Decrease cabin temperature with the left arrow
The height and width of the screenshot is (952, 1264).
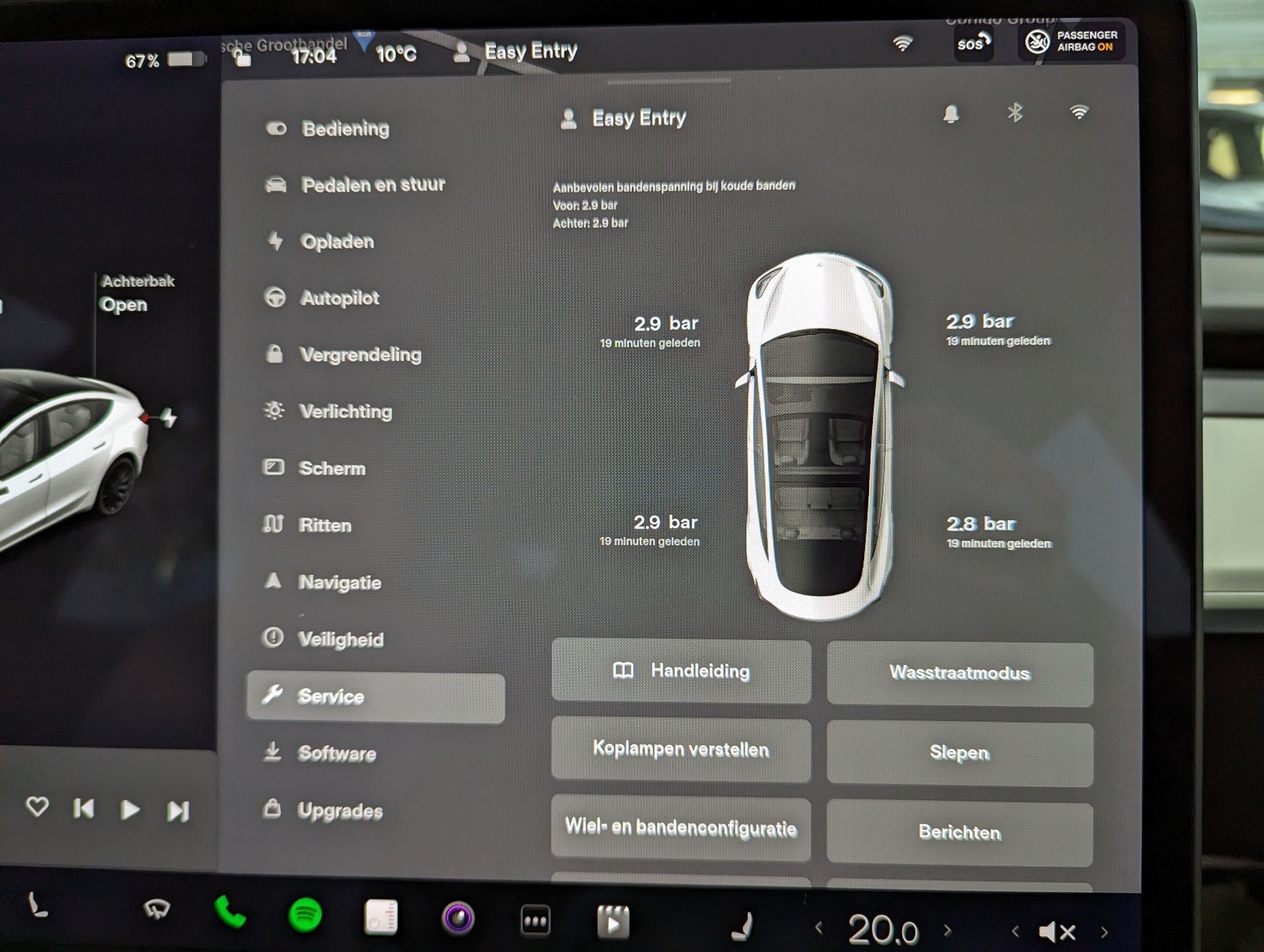819,928
